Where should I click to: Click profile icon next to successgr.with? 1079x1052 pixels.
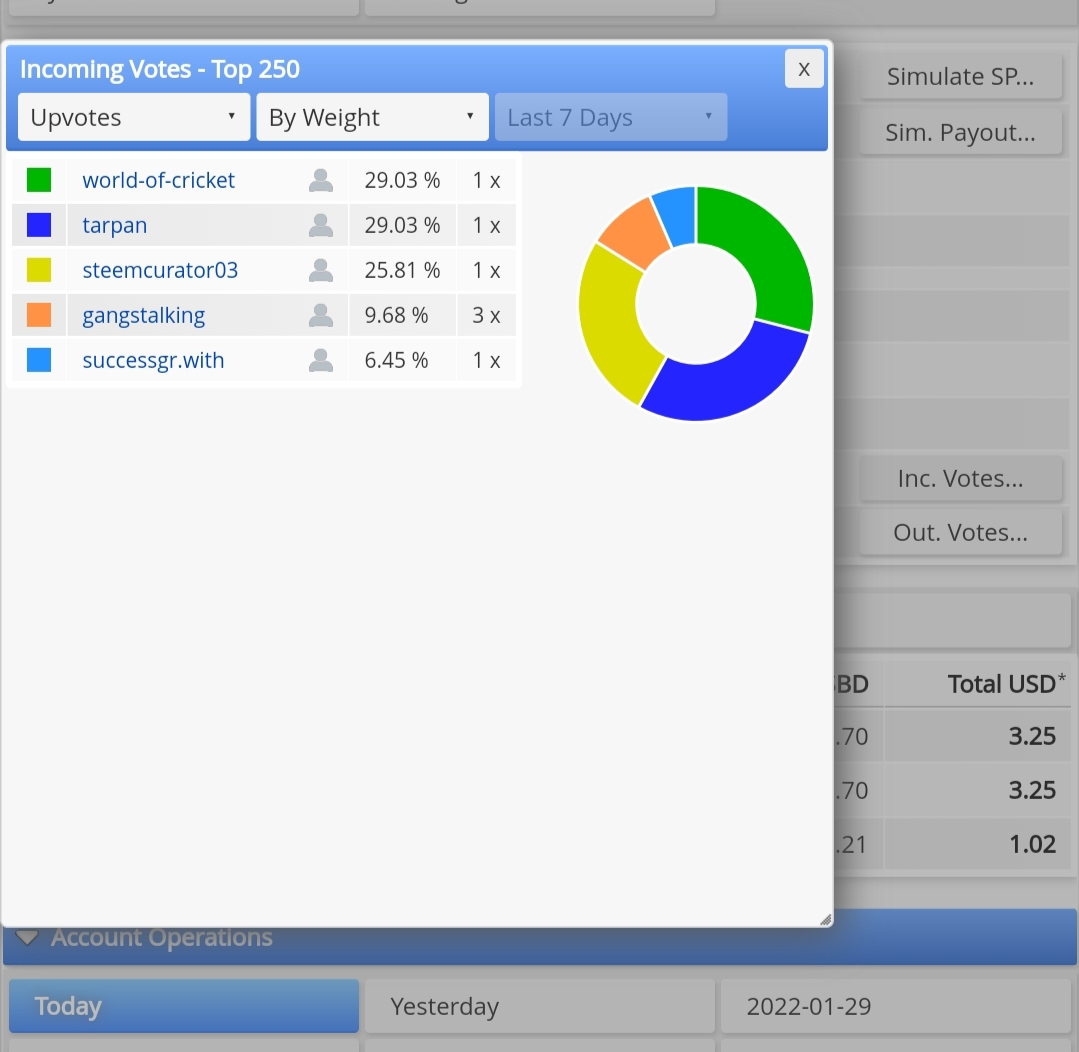(x=321, y=361)
